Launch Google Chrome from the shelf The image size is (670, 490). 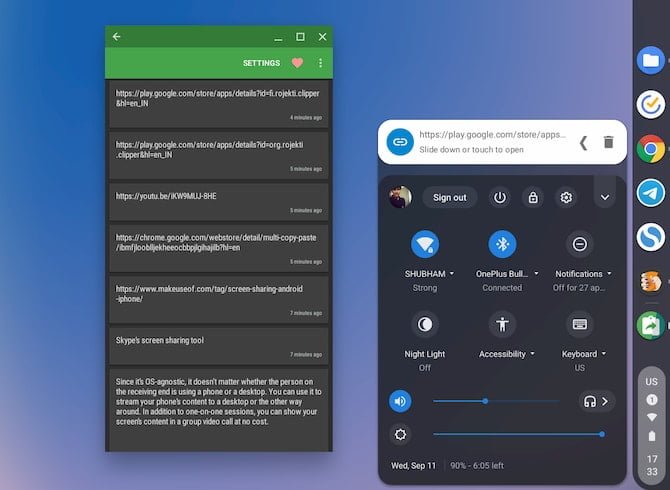tap(650, 149)
